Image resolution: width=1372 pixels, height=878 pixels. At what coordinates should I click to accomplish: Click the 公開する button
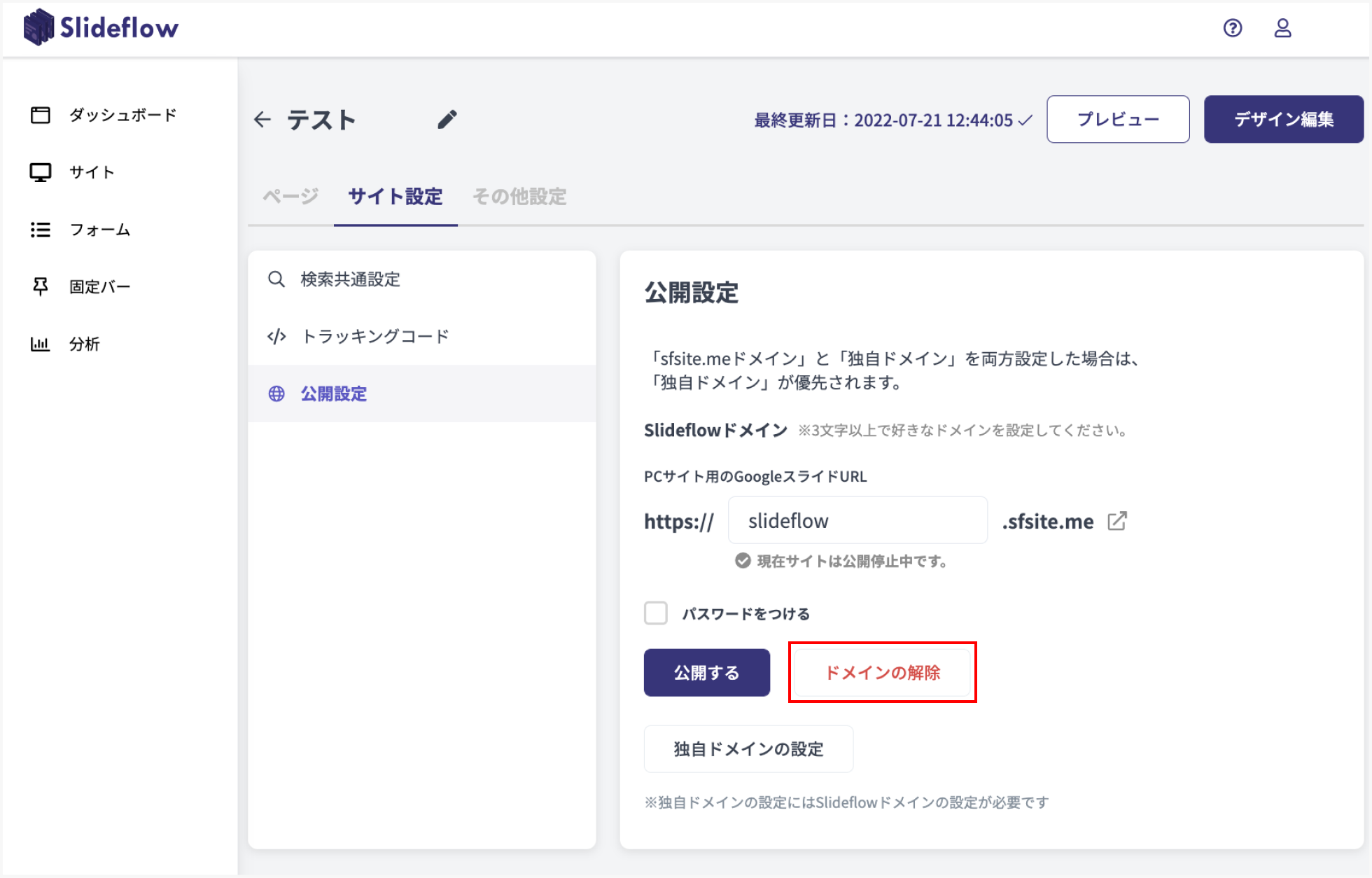coord(707,673)
